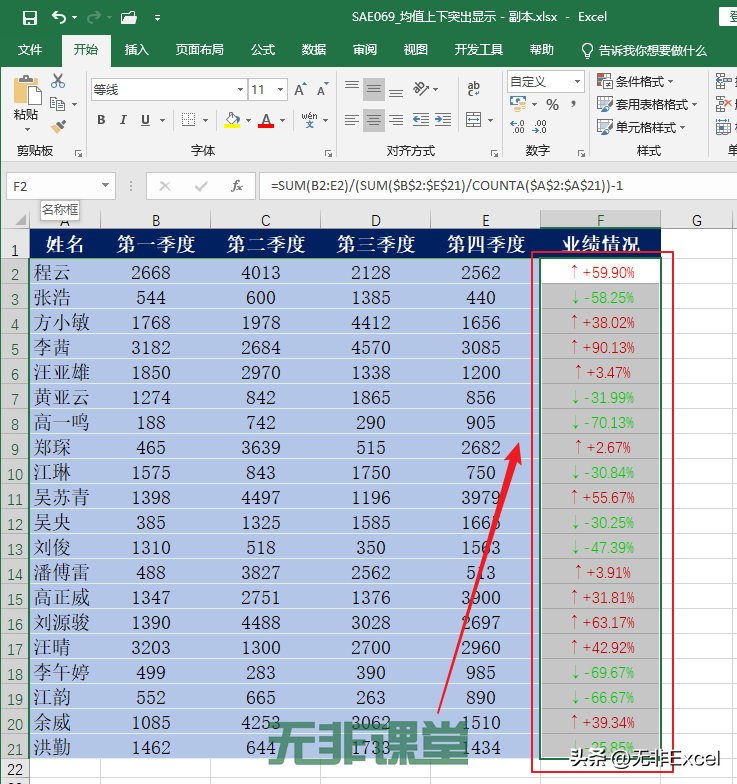This screenshot has width=737, height=784.
Task: Select column G header
Action: 696,220
